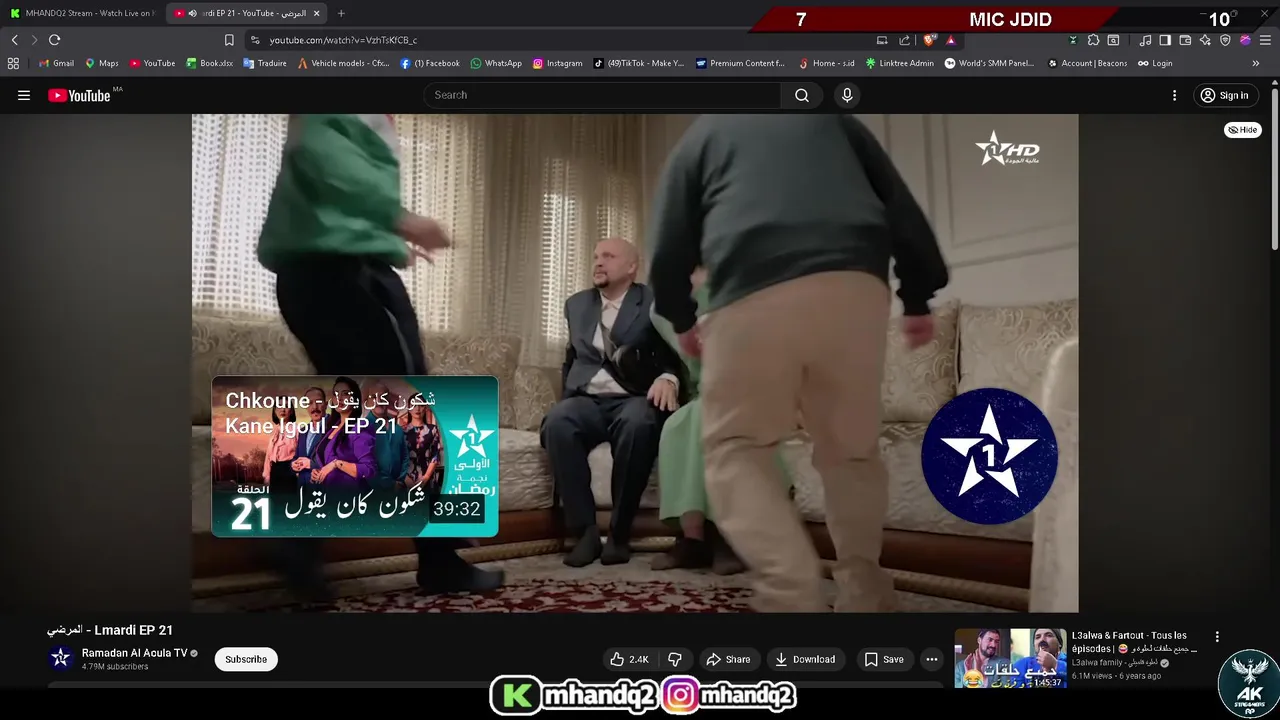View site information icon in address bar

click(x=255, y=40)
